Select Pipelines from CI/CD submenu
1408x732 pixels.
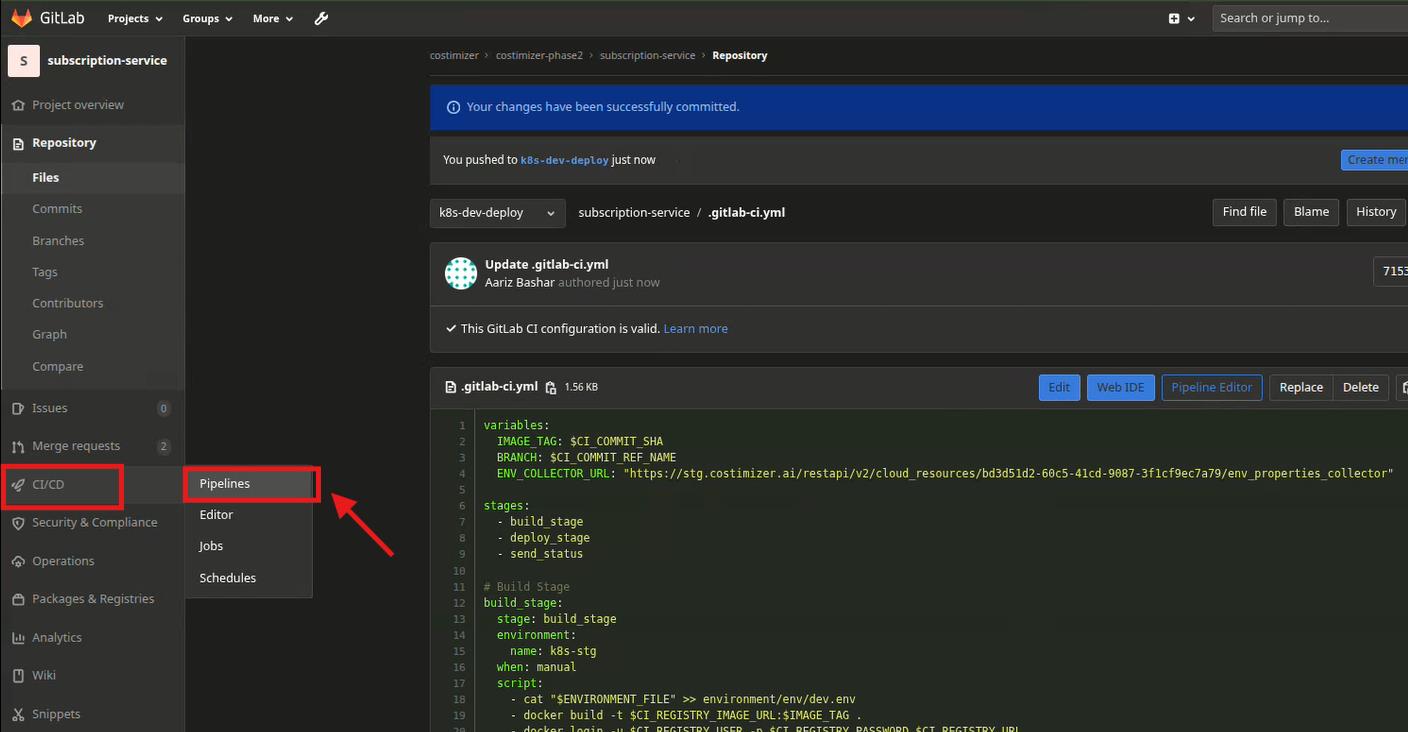(248, 484)
